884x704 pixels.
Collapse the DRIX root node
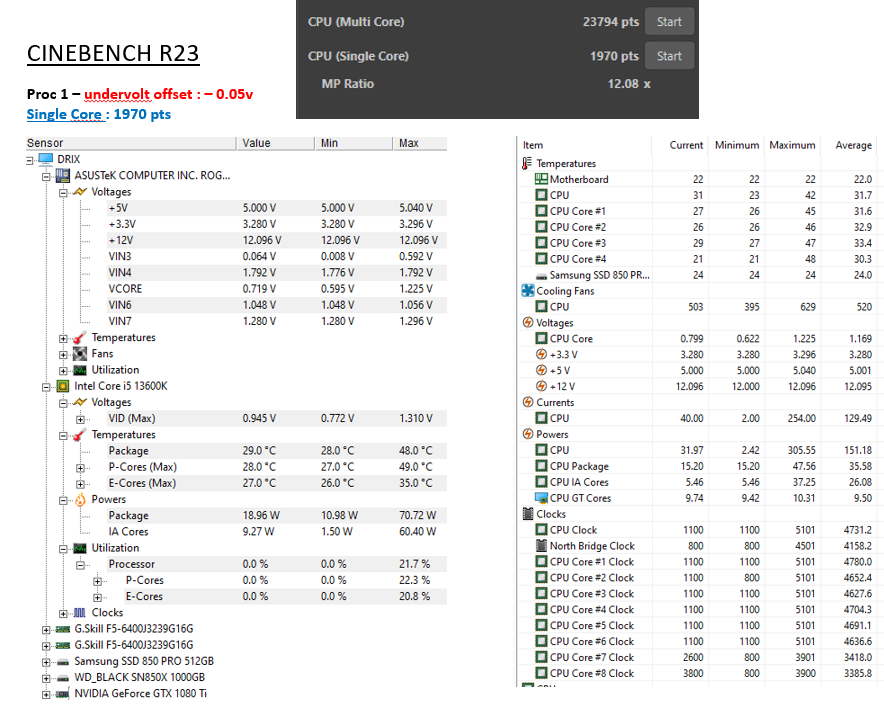29,161
